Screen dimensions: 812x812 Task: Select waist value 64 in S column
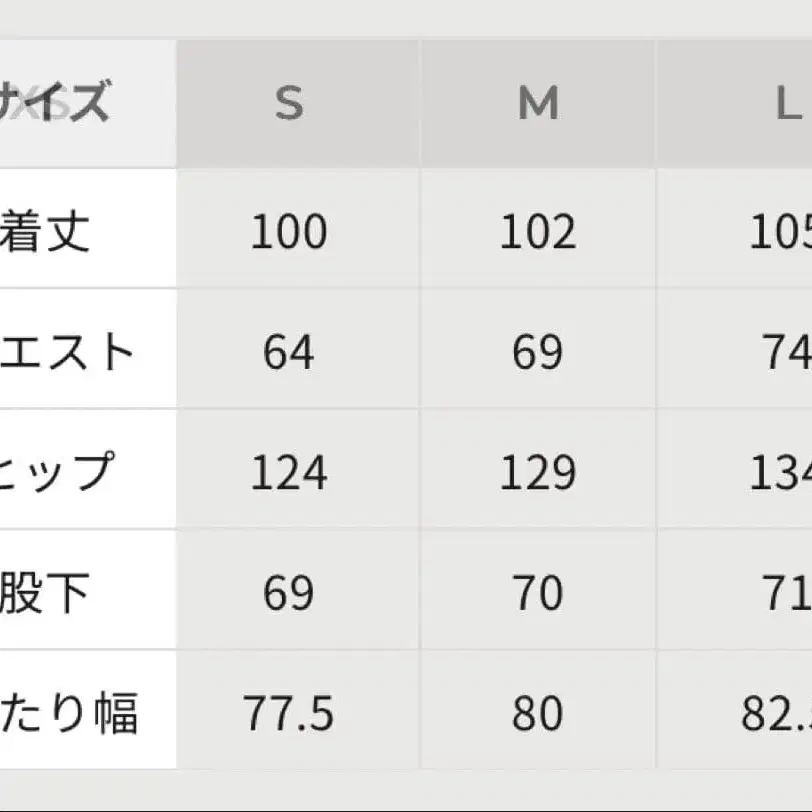coord(289,352)
